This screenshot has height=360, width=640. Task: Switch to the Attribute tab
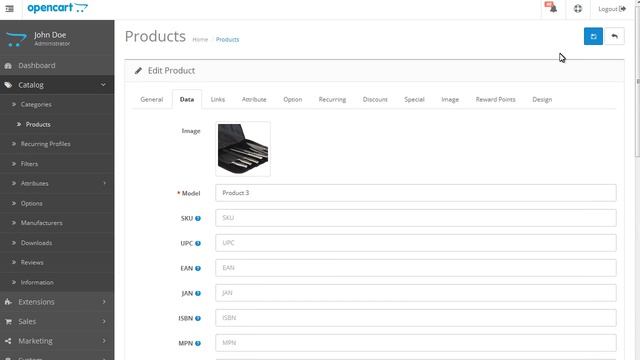tap(254, 99)
